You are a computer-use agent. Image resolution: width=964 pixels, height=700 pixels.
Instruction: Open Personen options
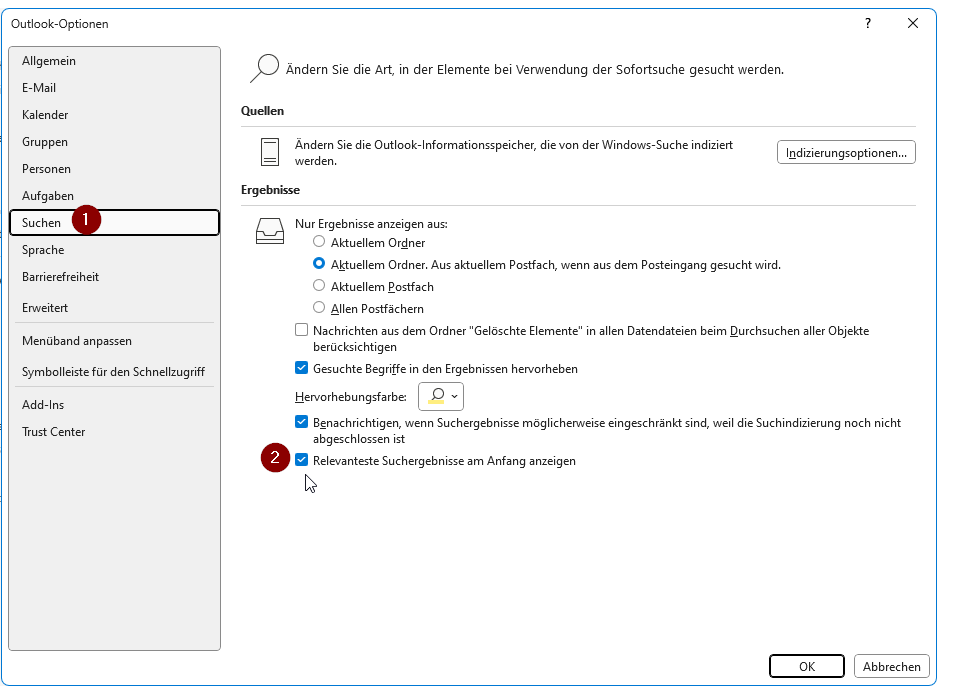pos(114,169)
